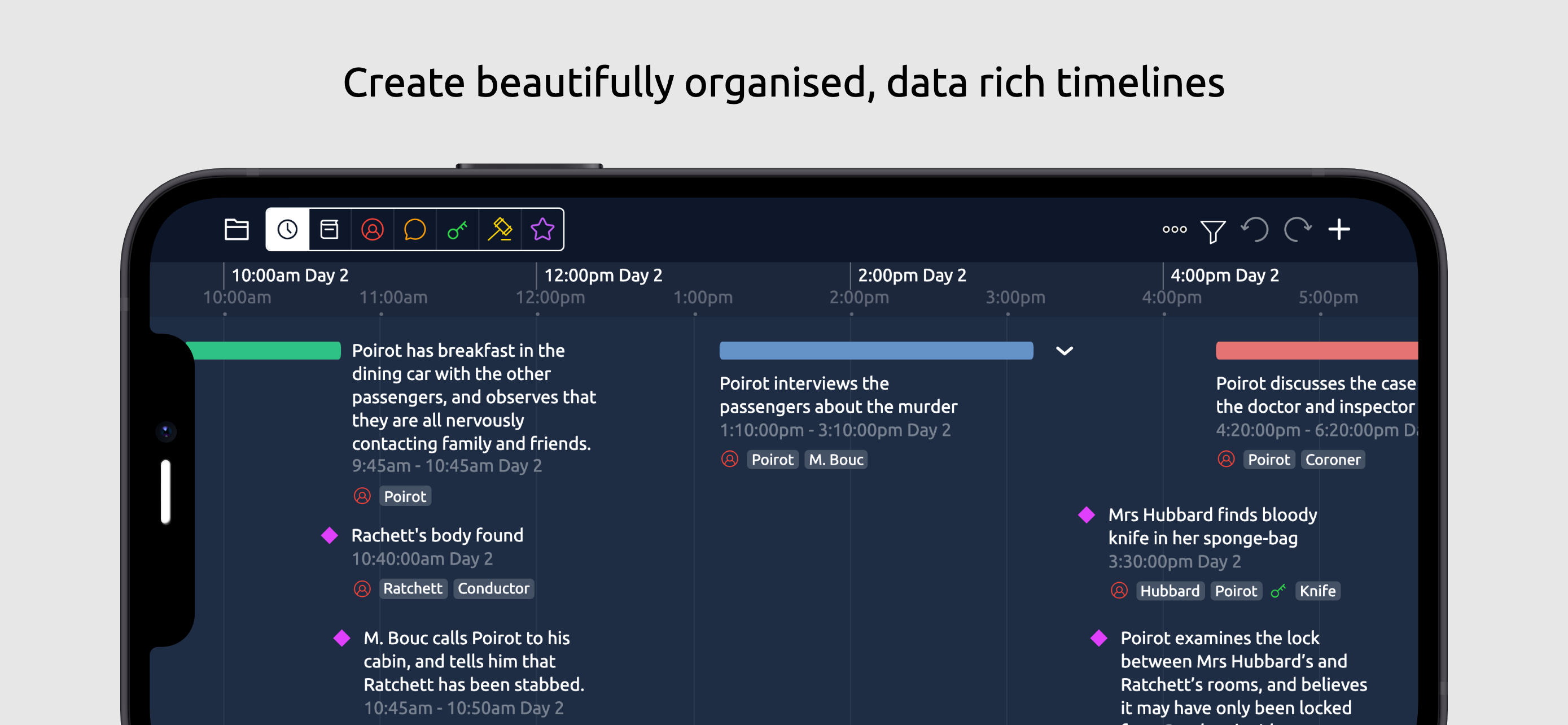This screenshot has width=1568, height=725.
Task: Open the red characters entity tab
Action: click(x=373, y=229)
